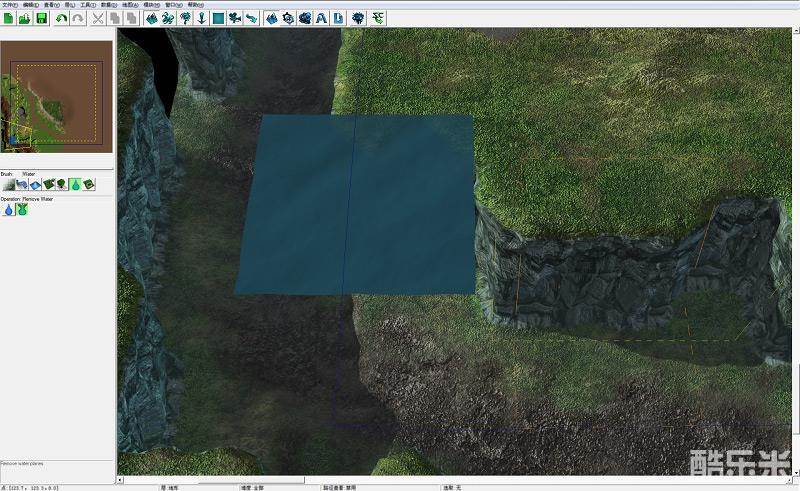The height and width of the screenshot is (491, 800).
Task: Select the blue Add Water operation
Action: pyautogui.click(x=9, y=210)
